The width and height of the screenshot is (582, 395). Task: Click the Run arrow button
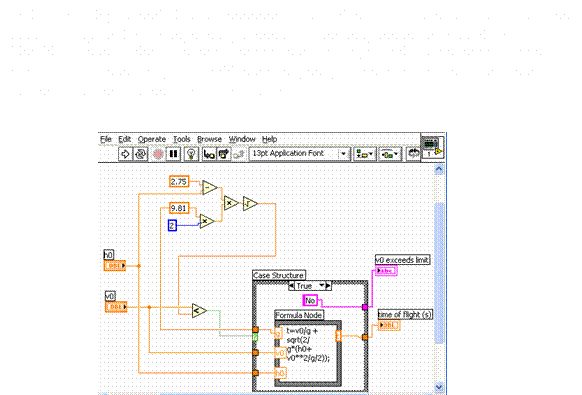point(125,154)
